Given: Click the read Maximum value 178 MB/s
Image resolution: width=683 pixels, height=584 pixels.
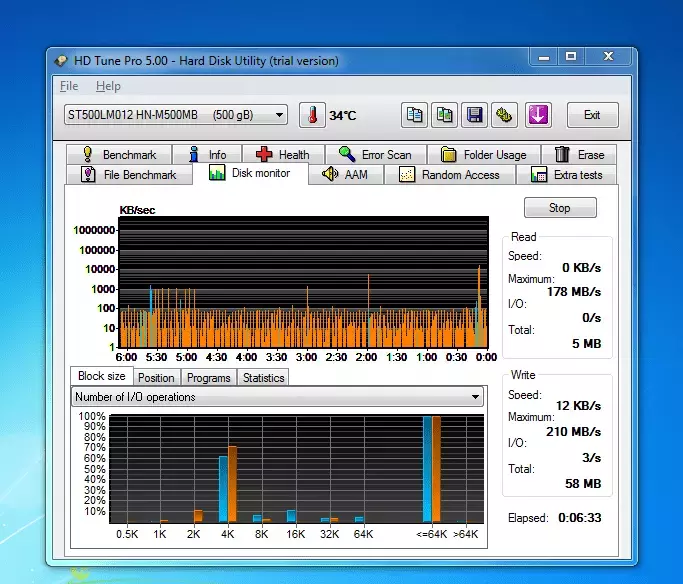Looking at the screenshot, I should [x=574, y=291].
